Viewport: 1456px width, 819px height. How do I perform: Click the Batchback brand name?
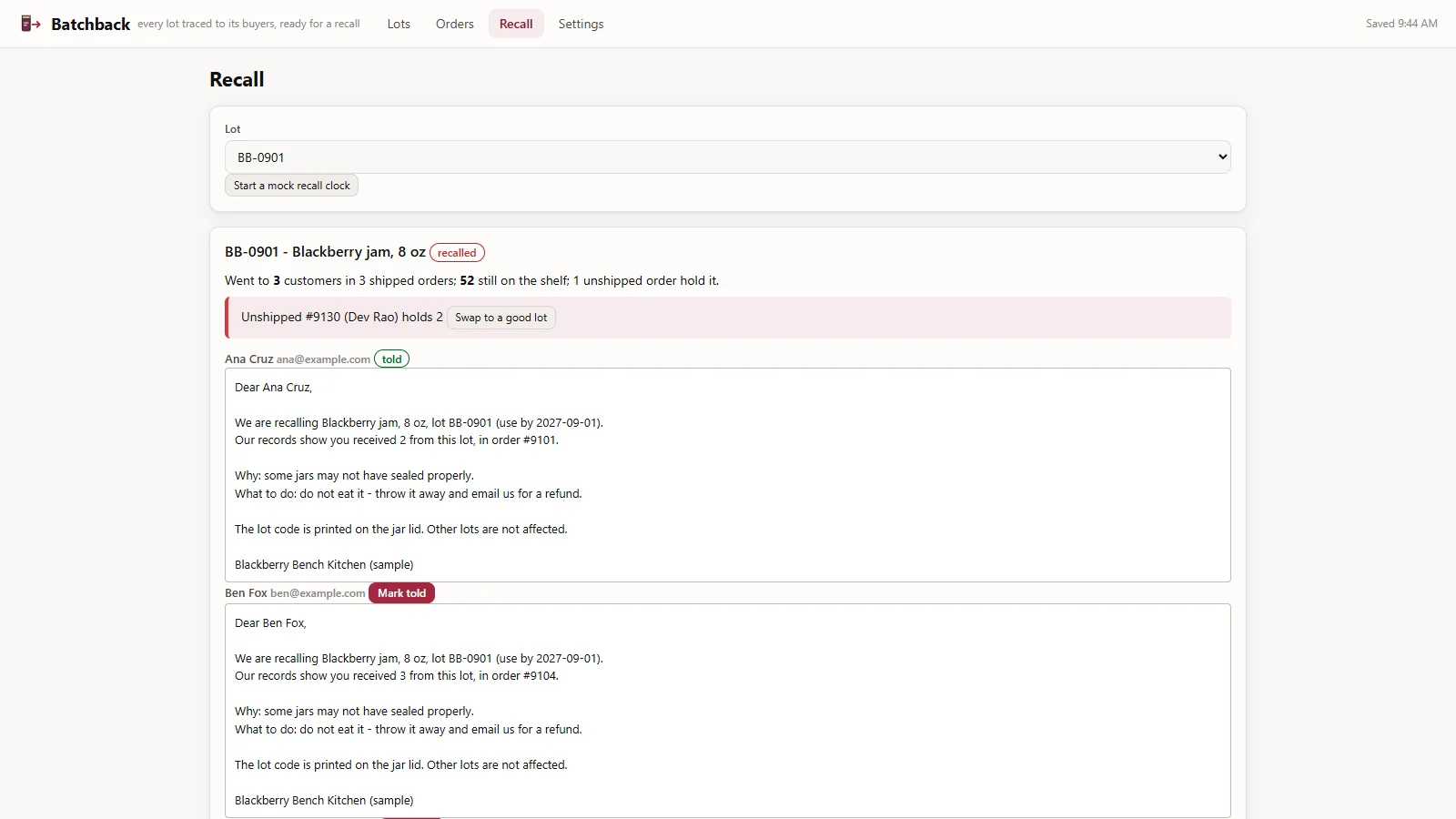point(91,25)
